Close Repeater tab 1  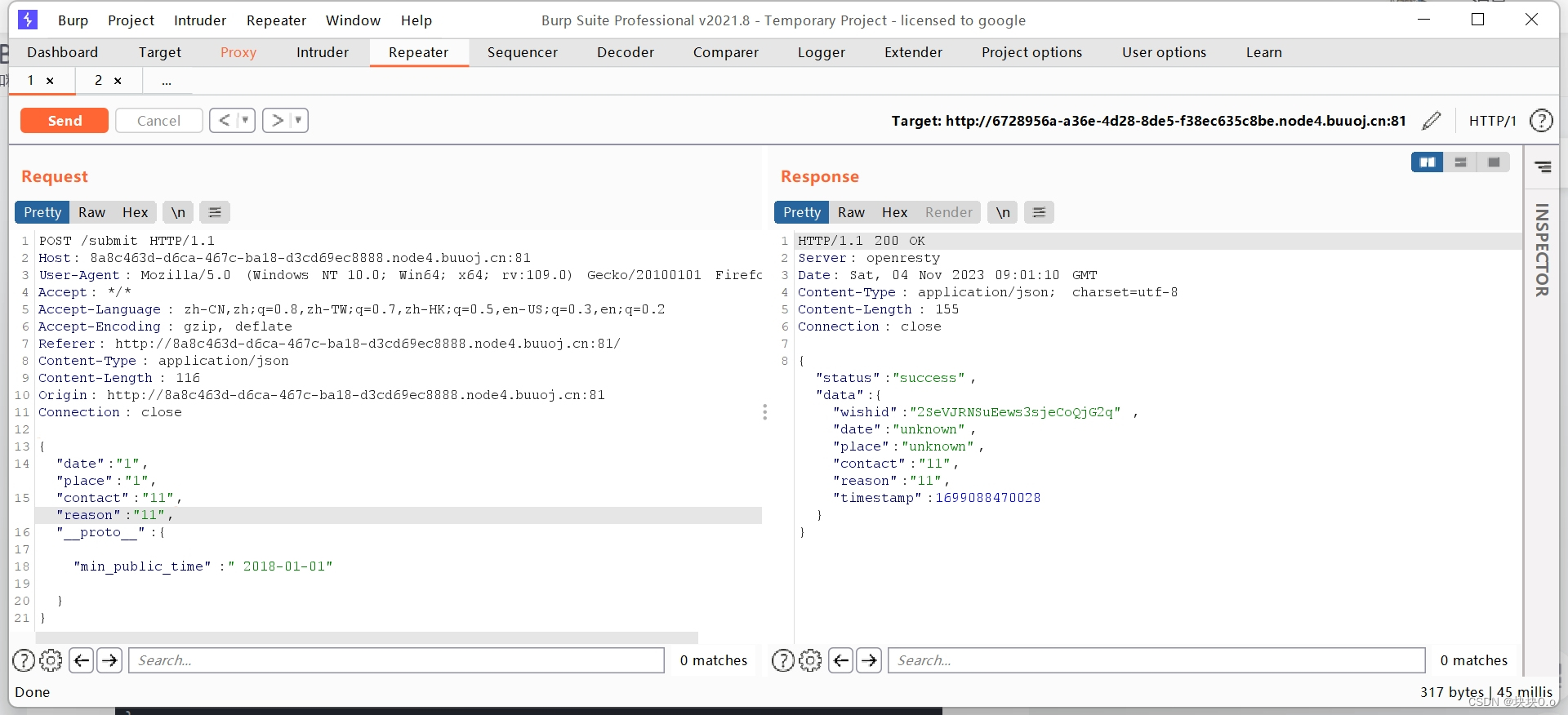50,81
